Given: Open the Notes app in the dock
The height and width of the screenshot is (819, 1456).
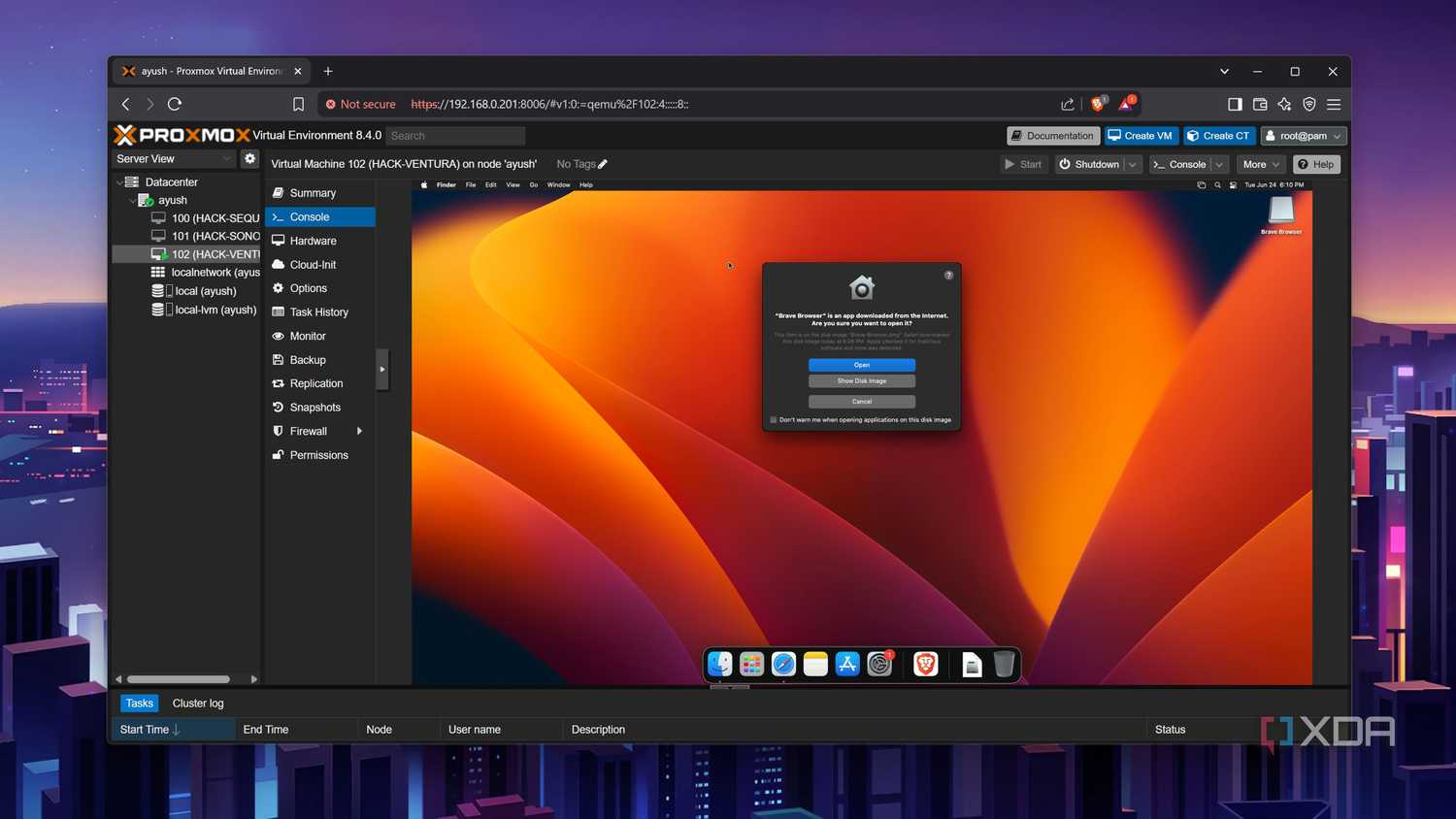Looking at the screenshot, I should coord(815,664).
